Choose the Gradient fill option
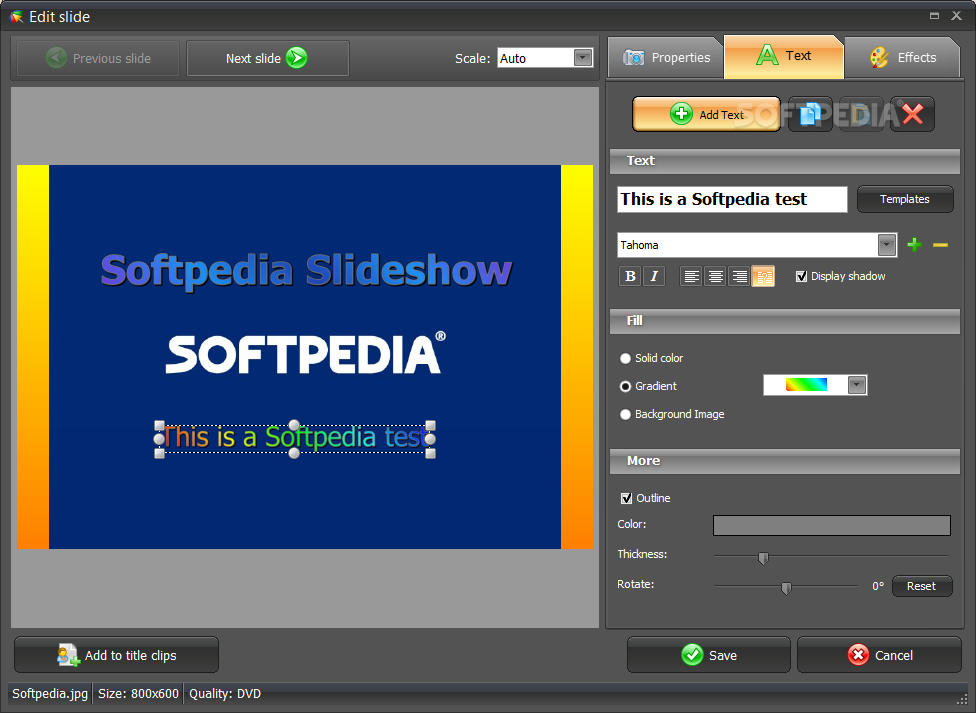Viewport: 976px width, 713px height. (626, 386)
